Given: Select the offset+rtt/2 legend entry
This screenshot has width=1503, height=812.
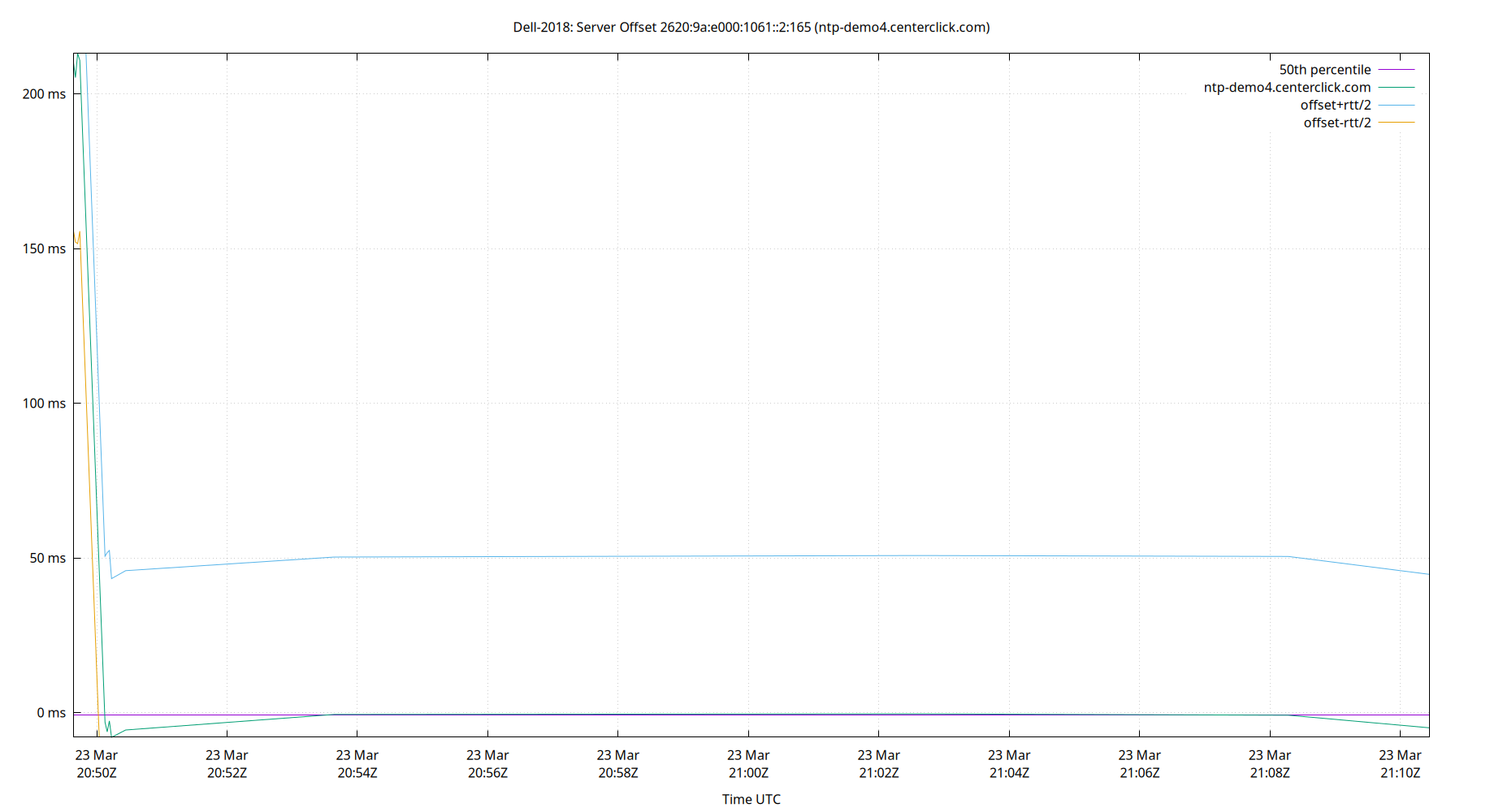Looking at the screenshot, I should pyautogui.click(x=1335, y=105).
